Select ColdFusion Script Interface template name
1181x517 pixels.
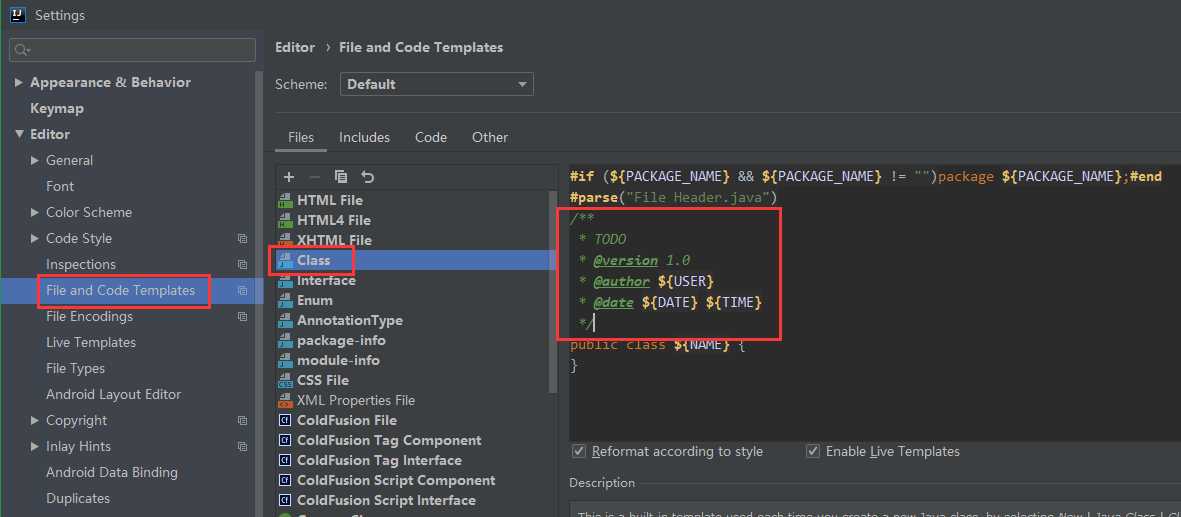pyautogui.click(x=386, y=500)
